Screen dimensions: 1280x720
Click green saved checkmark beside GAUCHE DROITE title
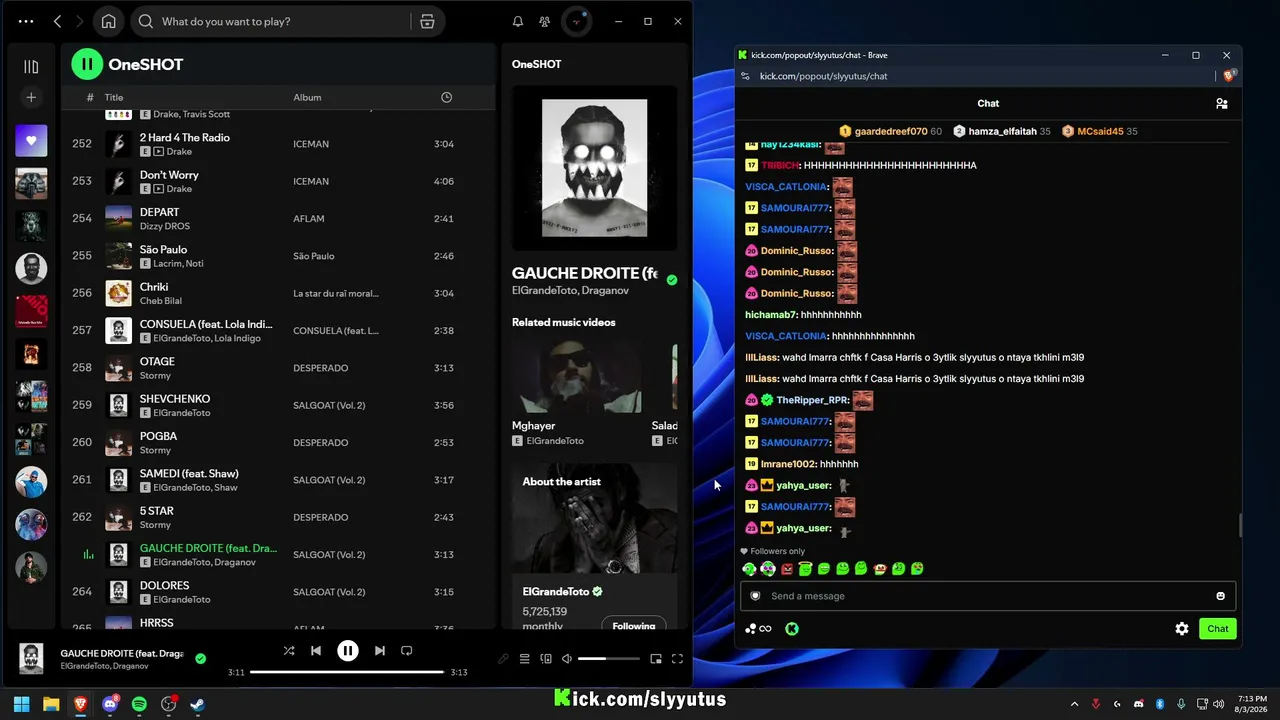tap(672, 280)
